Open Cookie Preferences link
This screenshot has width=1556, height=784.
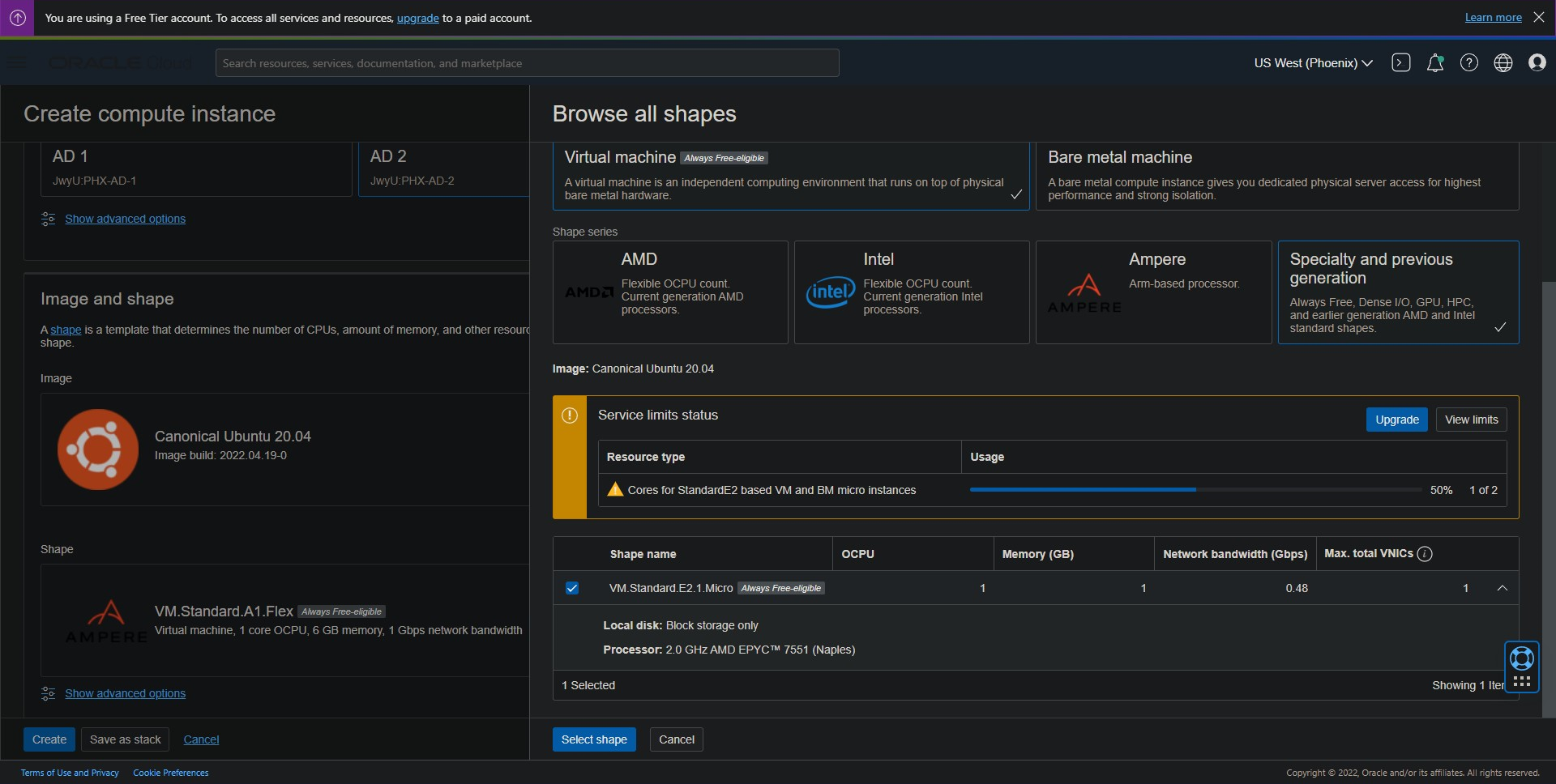[x=171, y=773]
